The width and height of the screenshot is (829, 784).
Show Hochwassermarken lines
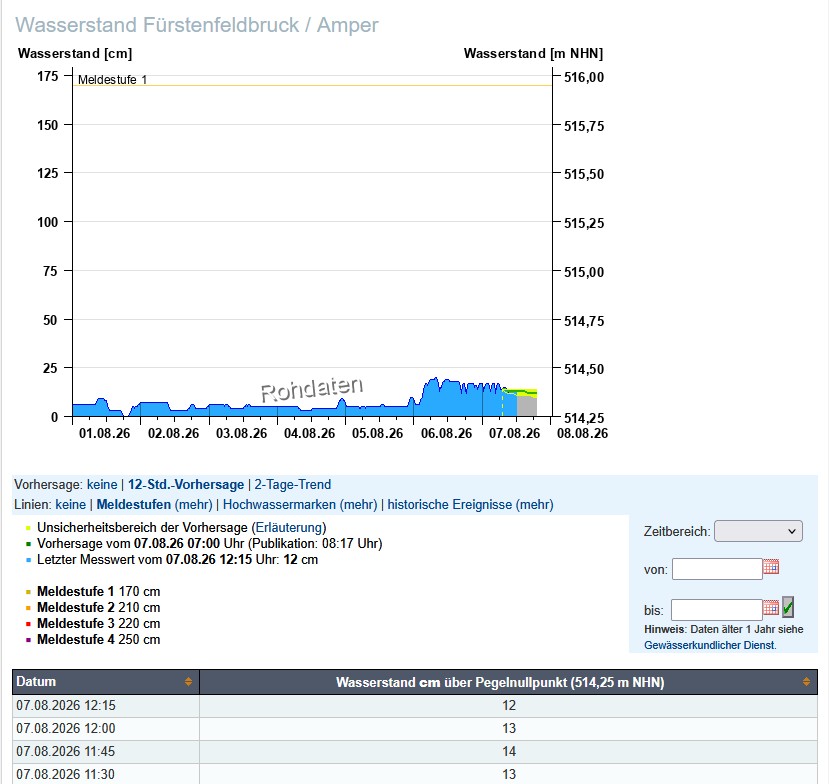point(279,505)
